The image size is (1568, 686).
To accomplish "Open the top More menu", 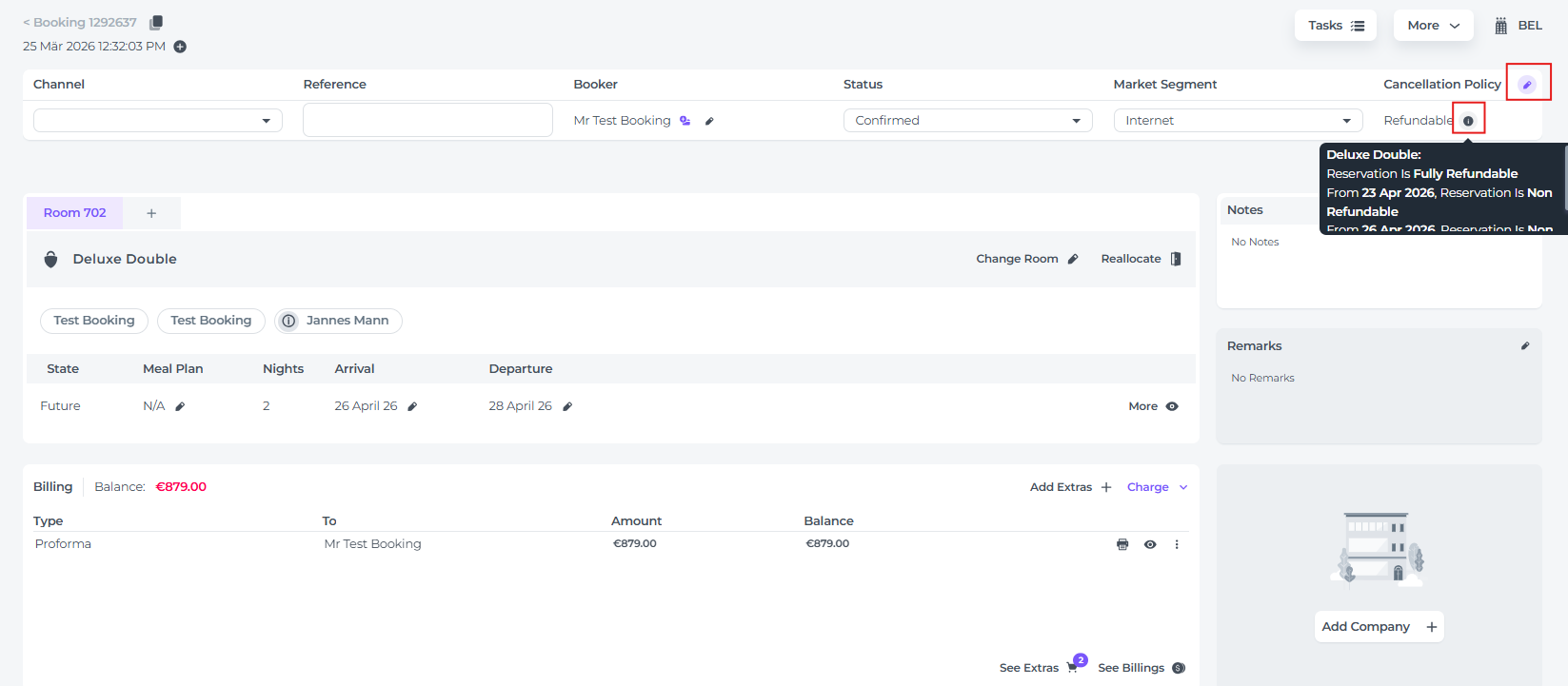I will pos(1433,26).
